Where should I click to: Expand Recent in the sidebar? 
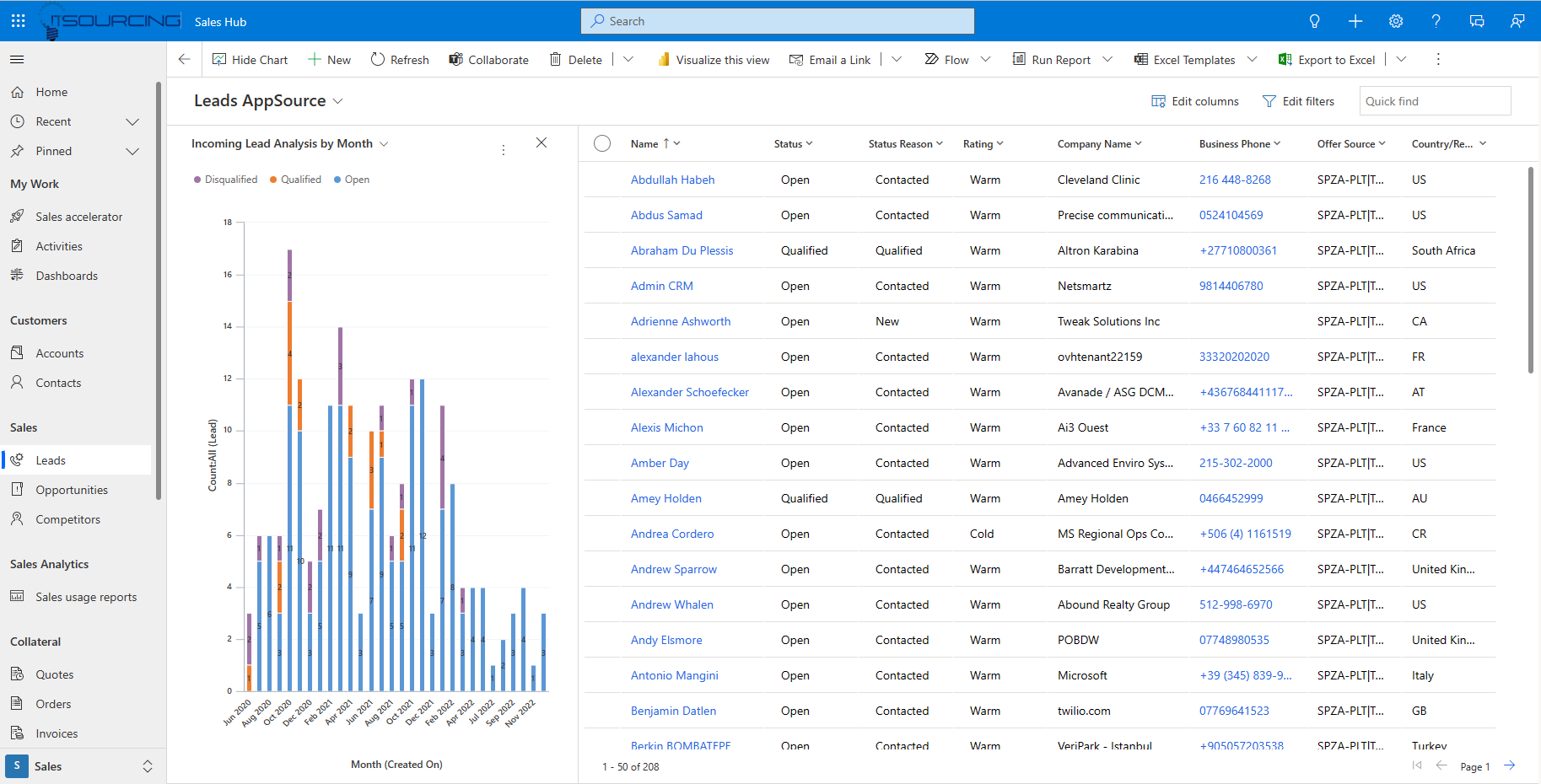pos(132,121)
